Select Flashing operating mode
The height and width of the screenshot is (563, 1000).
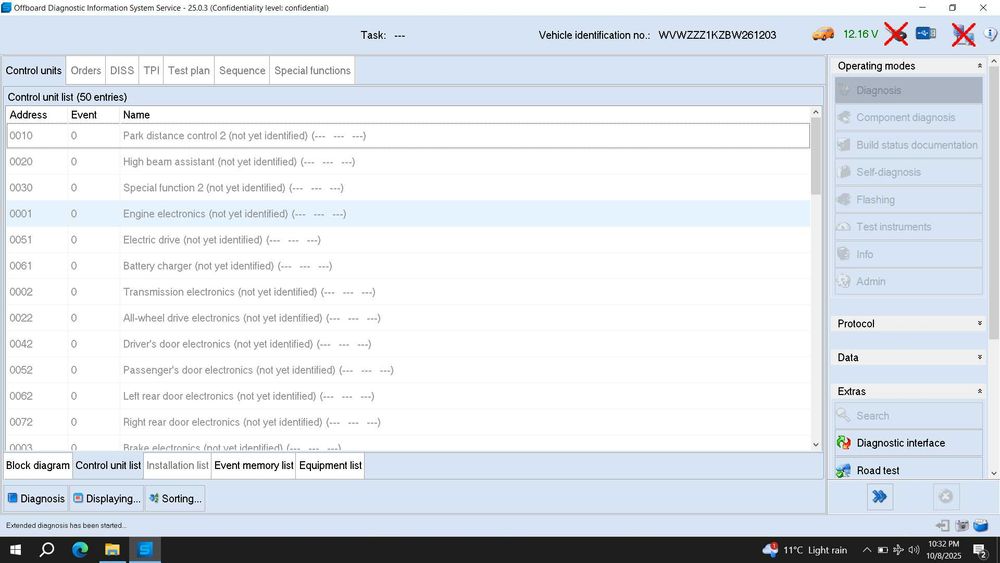pos(908,200)
